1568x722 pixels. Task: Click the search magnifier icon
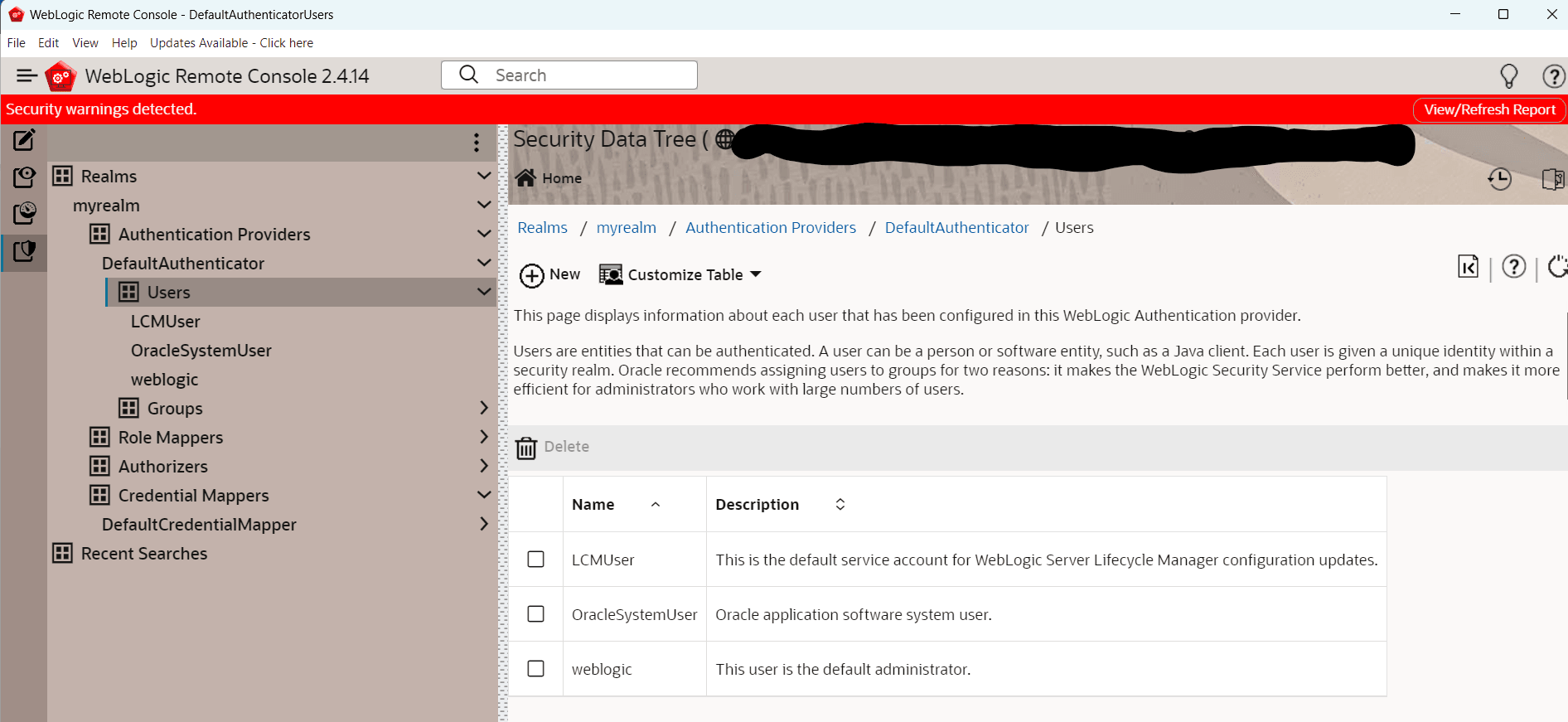pyautogui.click(x=468, y=75)
